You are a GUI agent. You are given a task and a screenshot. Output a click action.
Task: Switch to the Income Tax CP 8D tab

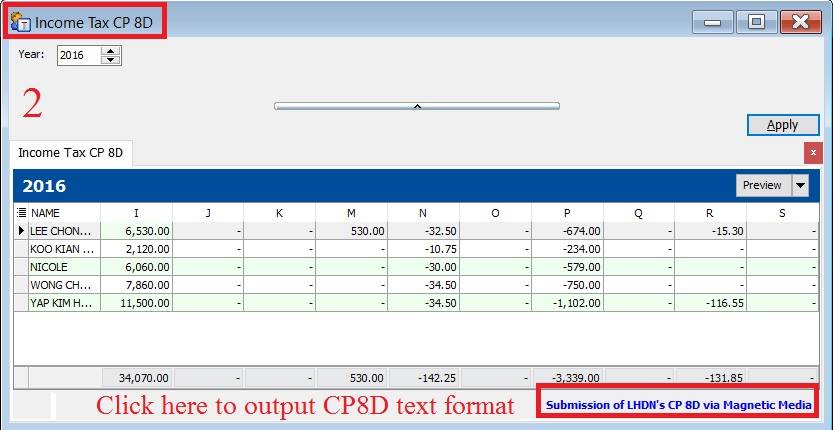71,153
